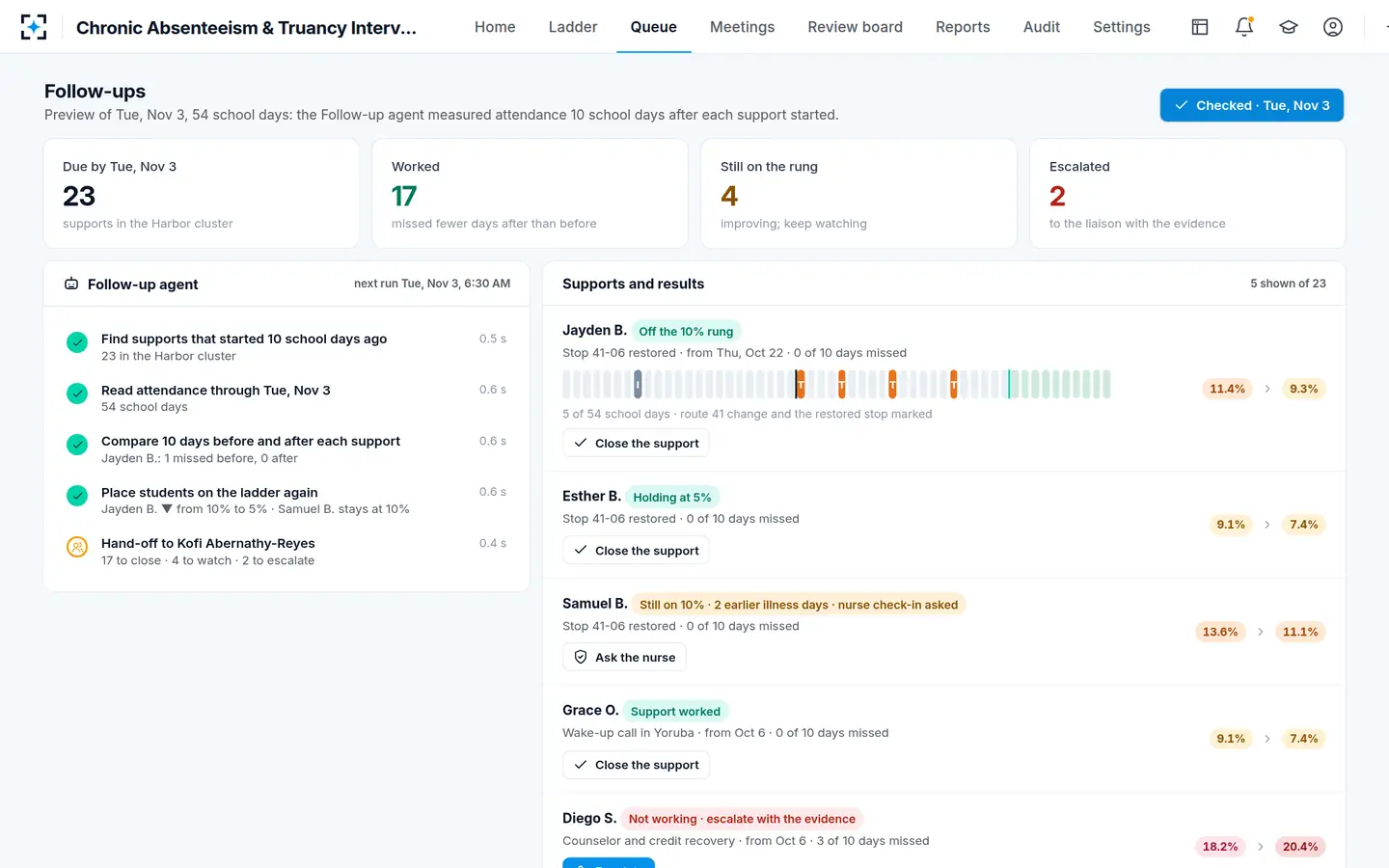The image size is (1389, 868).
Task: Close the support for Jayden B.
Action: (x=637, y=443)
